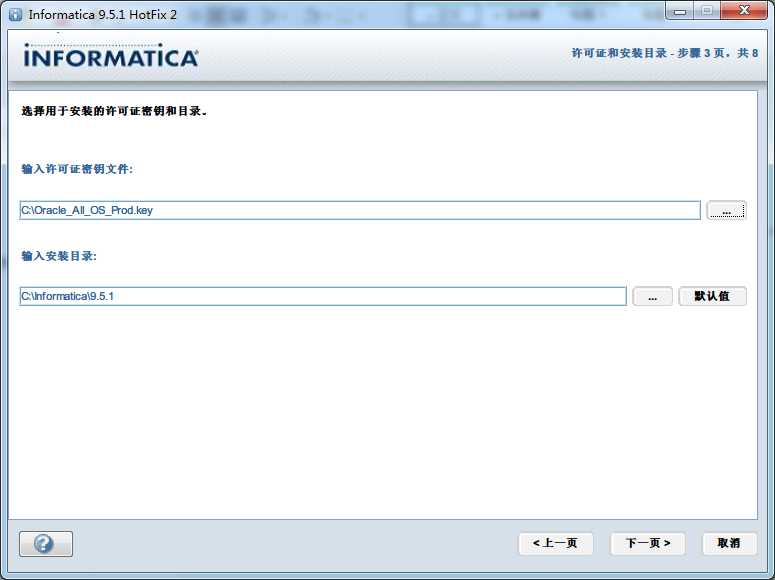775x580 pixels.
Task: Proceed to the next page (下一页)
Action: tap(648, 543)
